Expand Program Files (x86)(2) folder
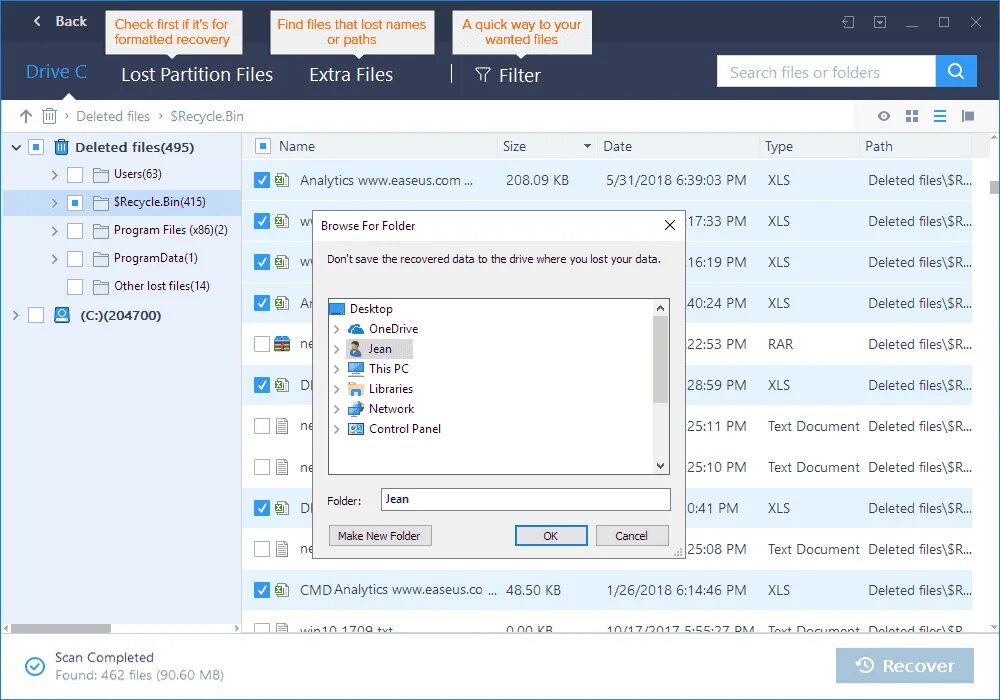This screenshot has width=1000, height=700. point(54,231)
